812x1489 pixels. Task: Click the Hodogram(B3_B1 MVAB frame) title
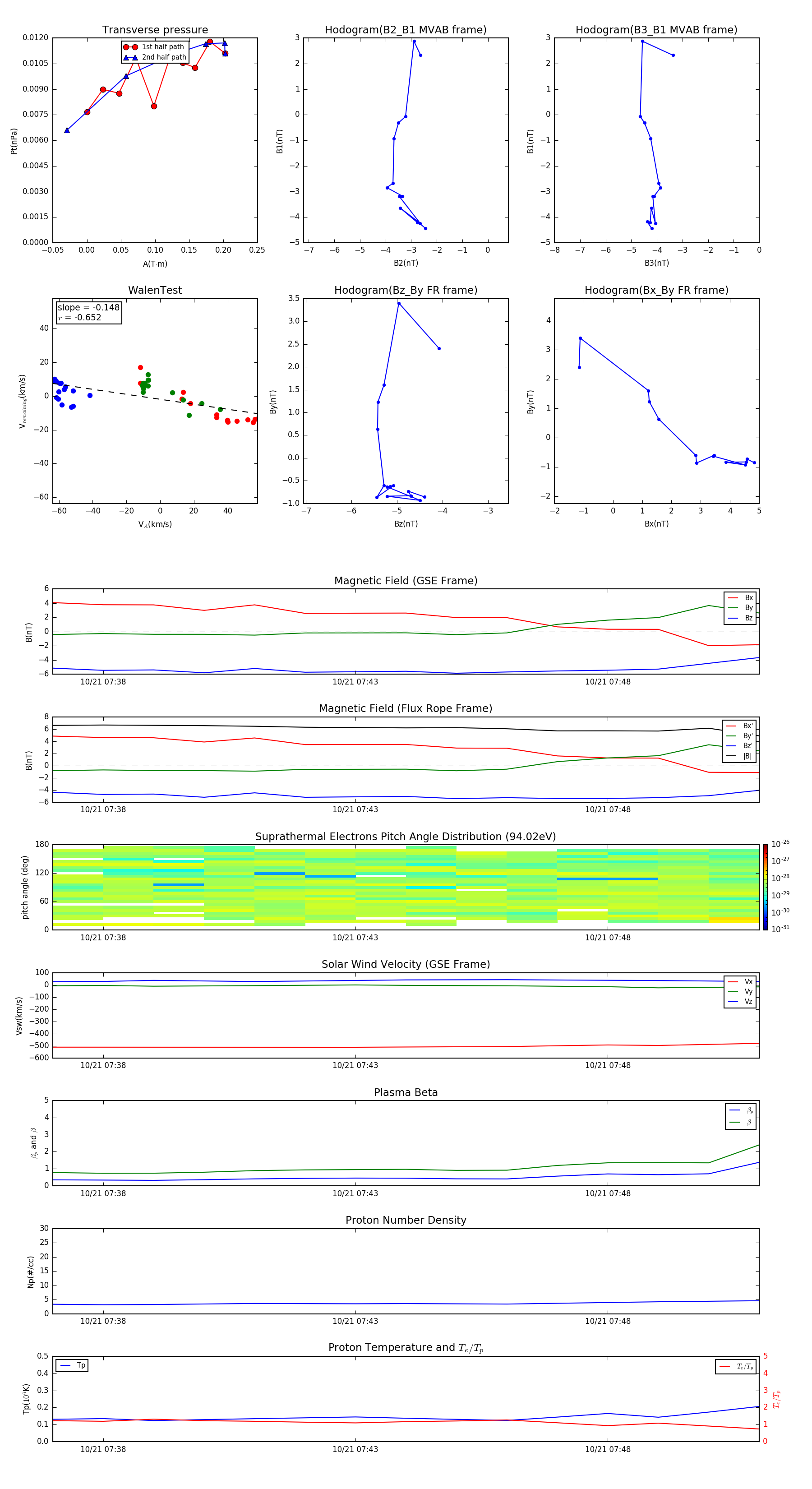pos(656,30)
